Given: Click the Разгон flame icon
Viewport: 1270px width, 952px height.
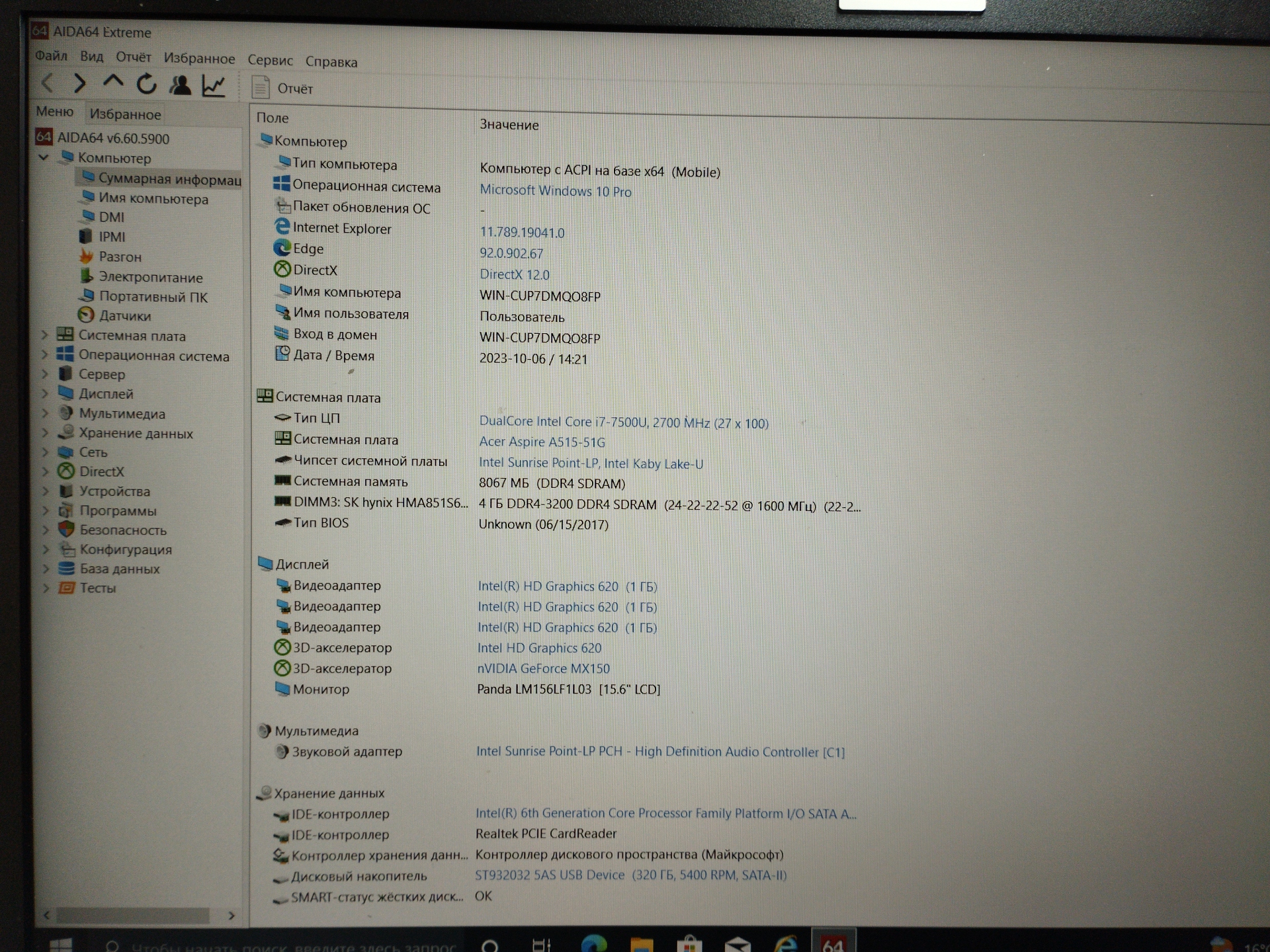Looking at the screenshot, I should (x=86, y=256).
